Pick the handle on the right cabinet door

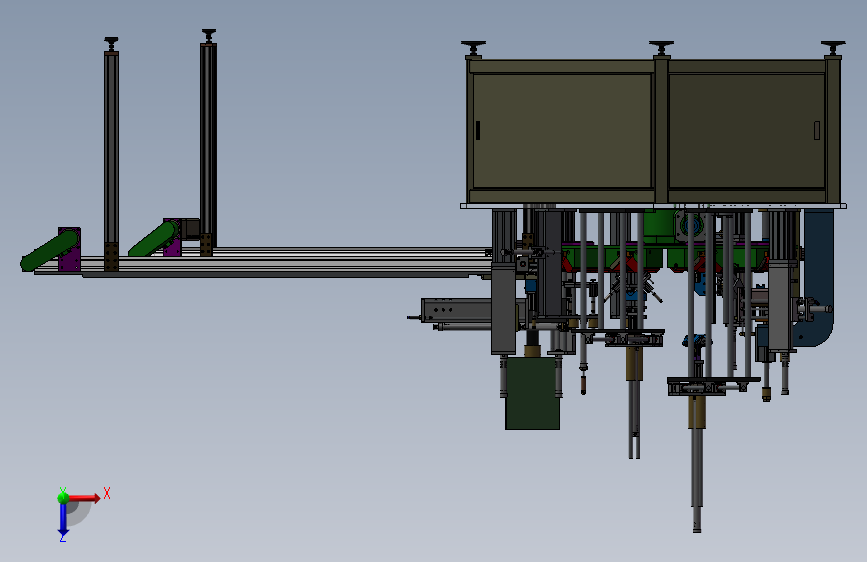tap(817, 131)
